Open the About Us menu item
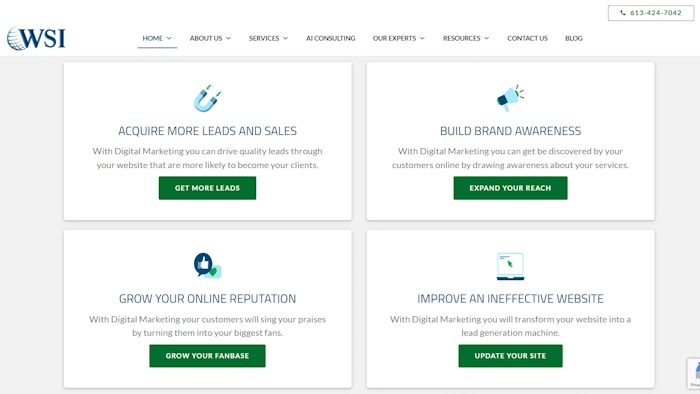Viewport: 700px width, 394px height. click(206, 38)
